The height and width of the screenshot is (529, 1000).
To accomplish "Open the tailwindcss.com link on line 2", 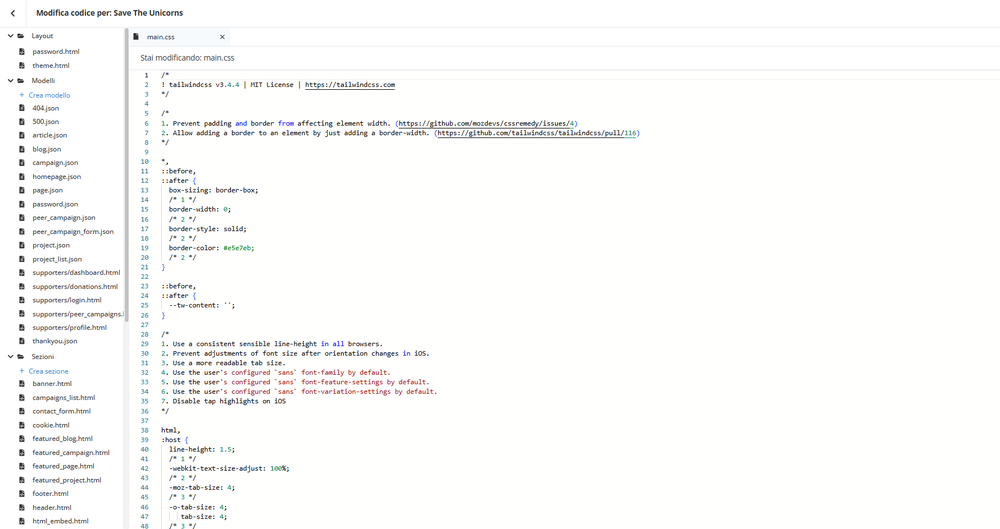I will coord(349,85).
